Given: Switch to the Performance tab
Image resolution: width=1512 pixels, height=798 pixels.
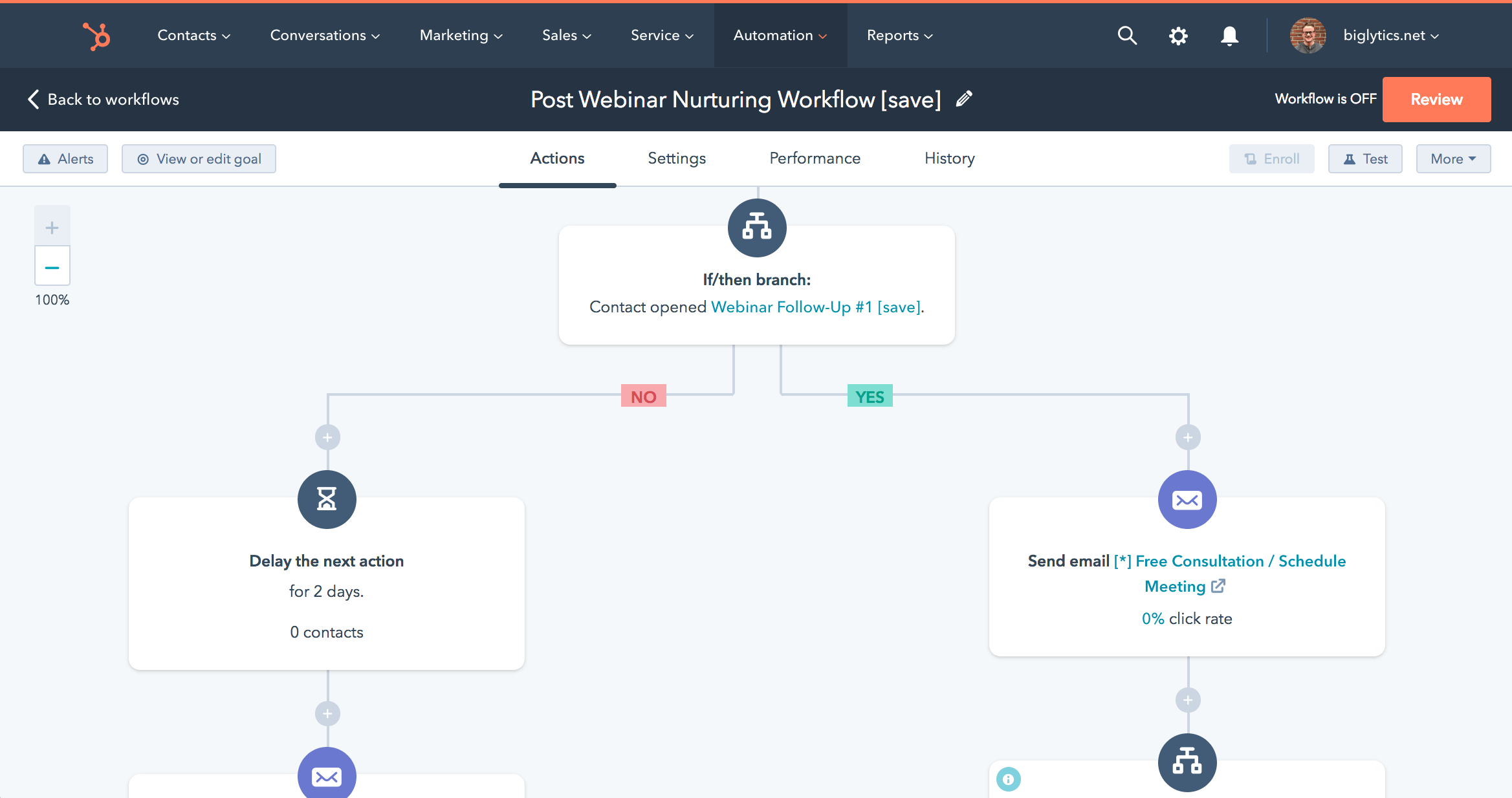Looking at the screenshot, I should pyautogui.click(x=815, y=159).
